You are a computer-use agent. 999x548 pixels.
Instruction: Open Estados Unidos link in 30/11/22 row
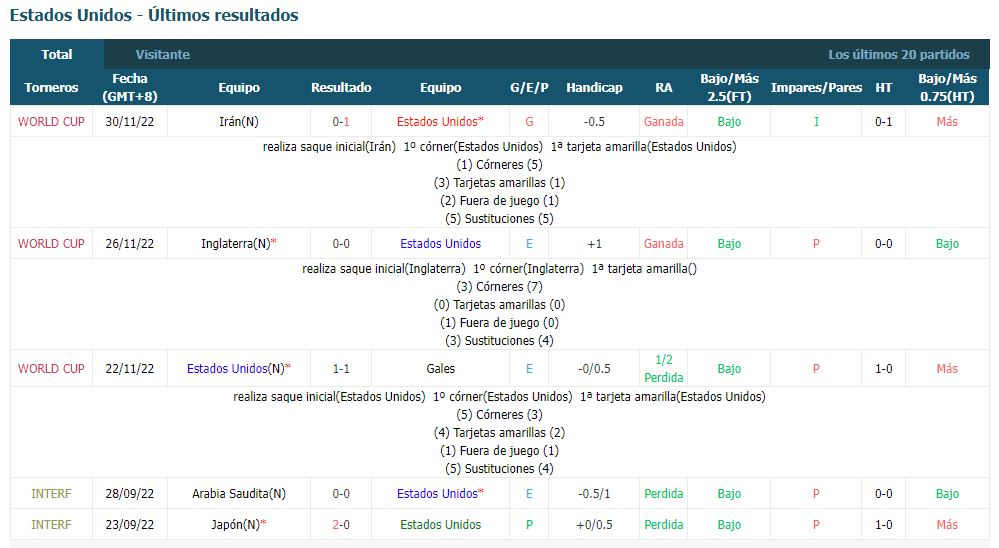click(x=440, y=121)
